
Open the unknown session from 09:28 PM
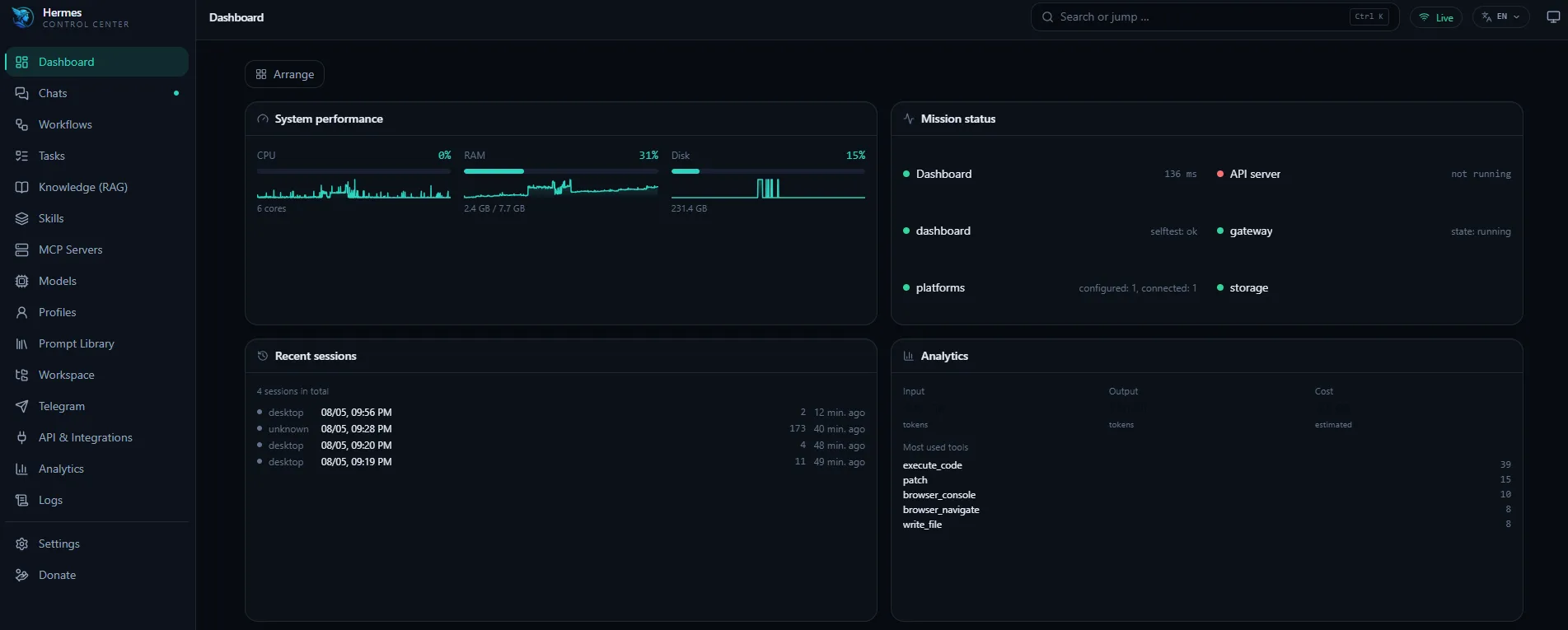(561, 429)
